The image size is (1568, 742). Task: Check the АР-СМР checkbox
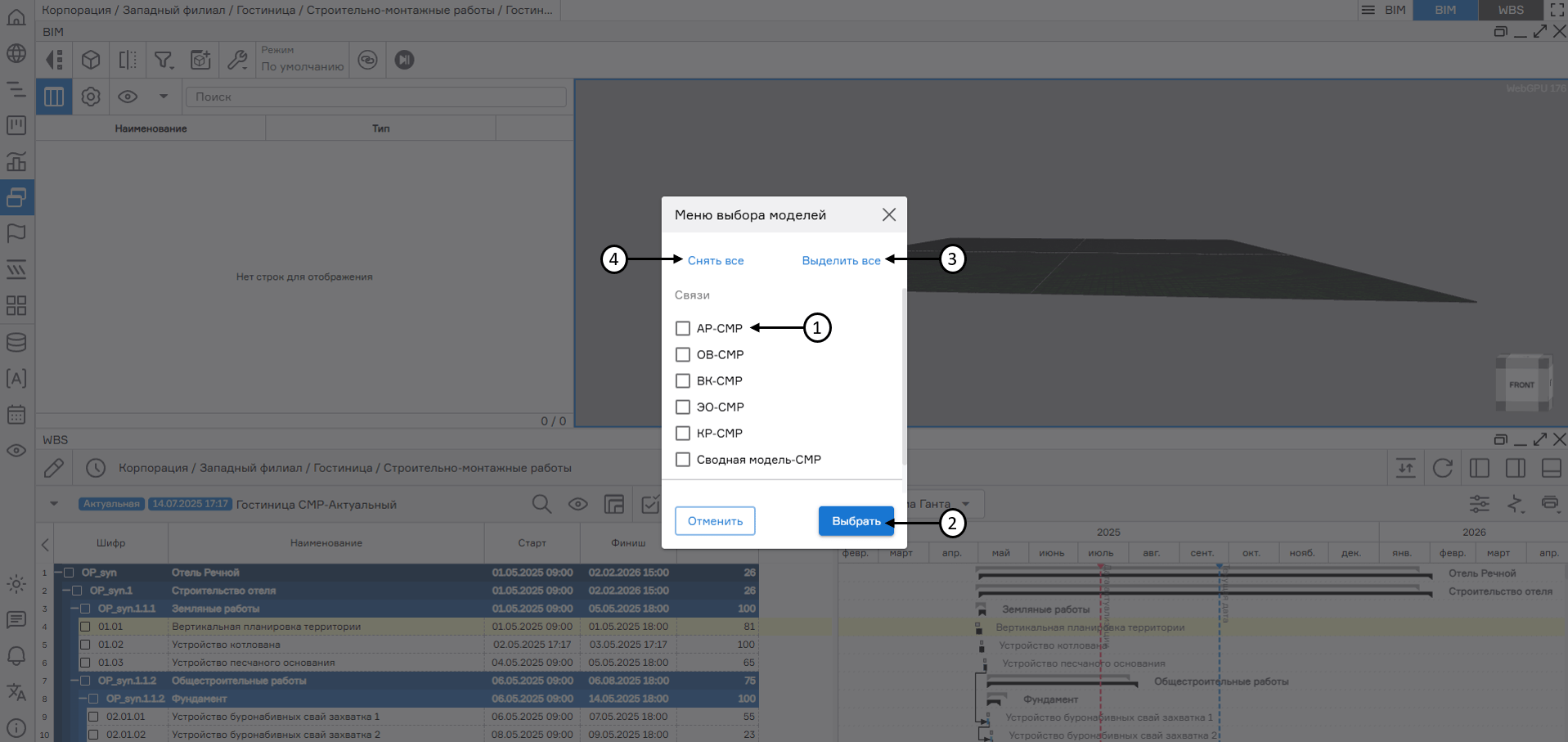point(683,328)
